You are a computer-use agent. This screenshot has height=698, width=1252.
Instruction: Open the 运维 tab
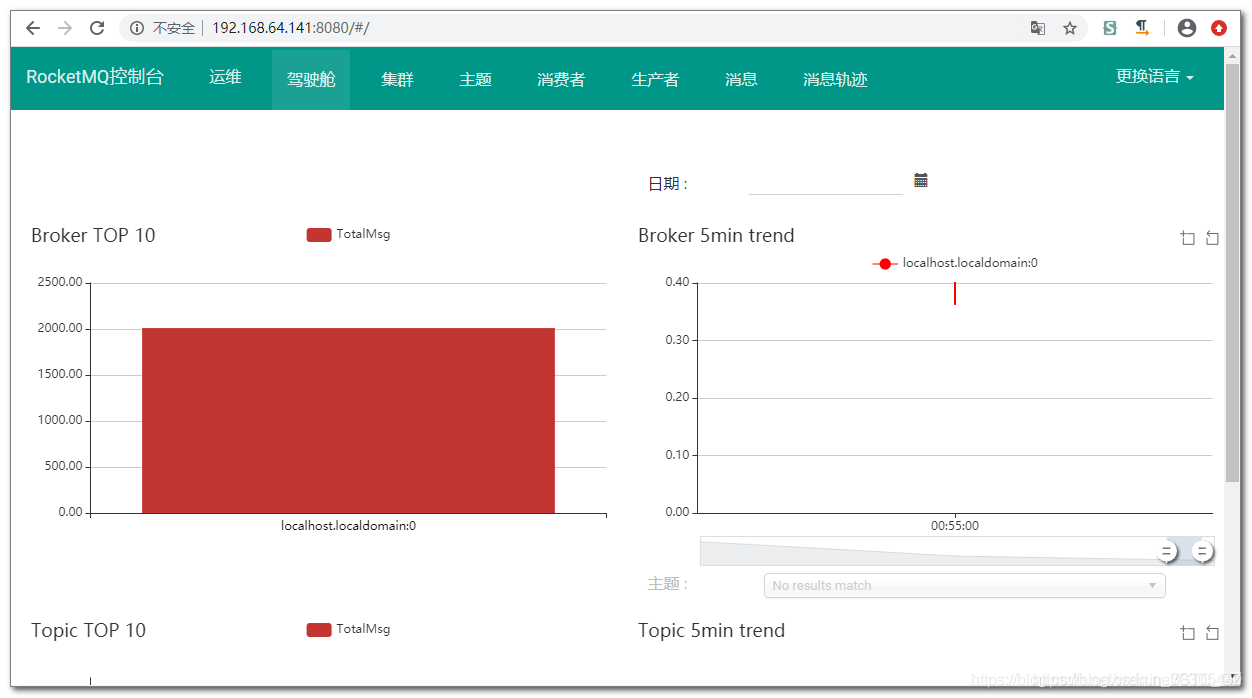[x=225, y=78]
